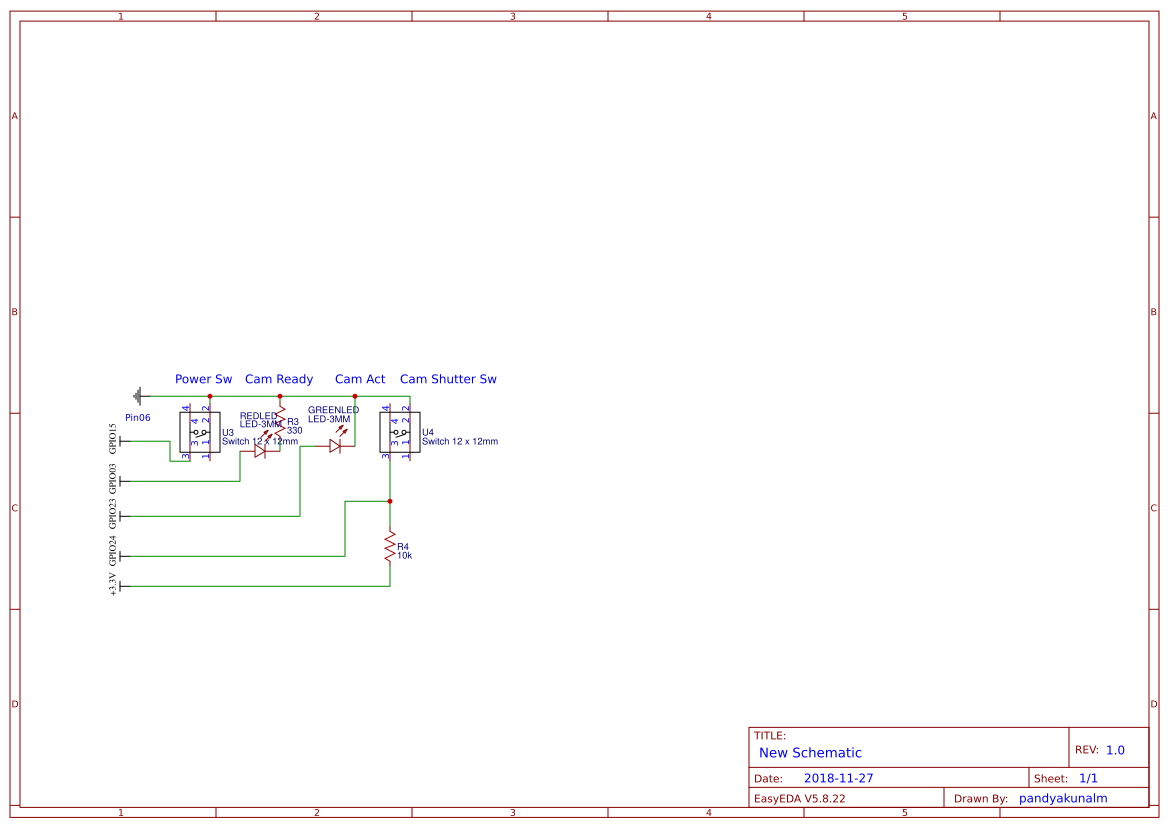Screen dimensions: 1169x828
Task: Click the junction dot under Cam Ready
Action: point(280,396)
